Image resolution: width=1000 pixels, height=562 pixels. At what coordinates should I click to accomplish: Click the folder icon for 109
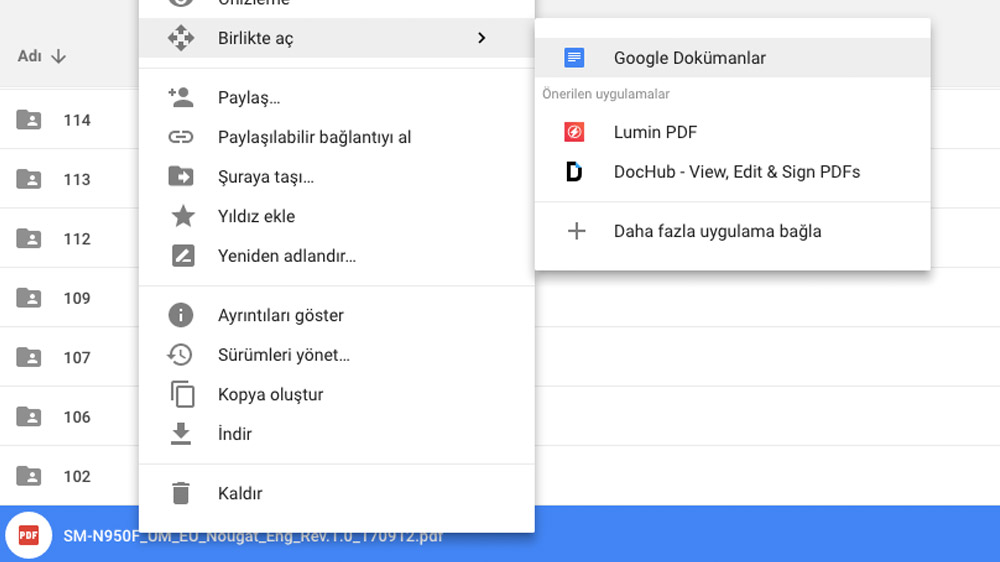(29, 298)
